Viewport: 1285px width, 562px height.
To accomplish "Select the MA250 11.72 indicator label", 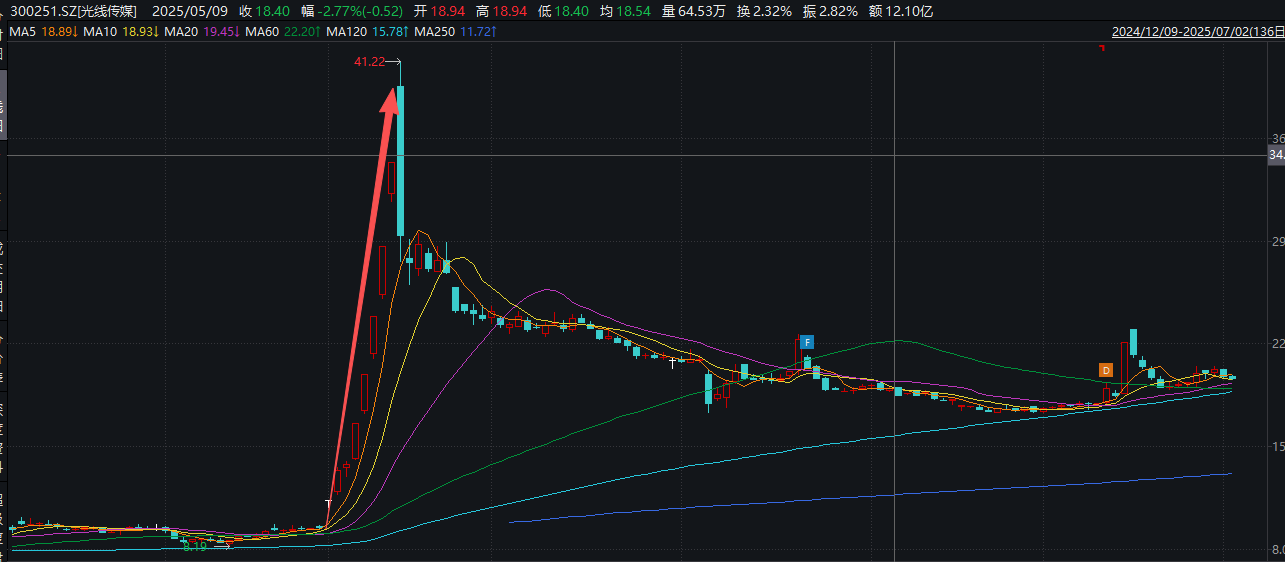I will [456, 33].
